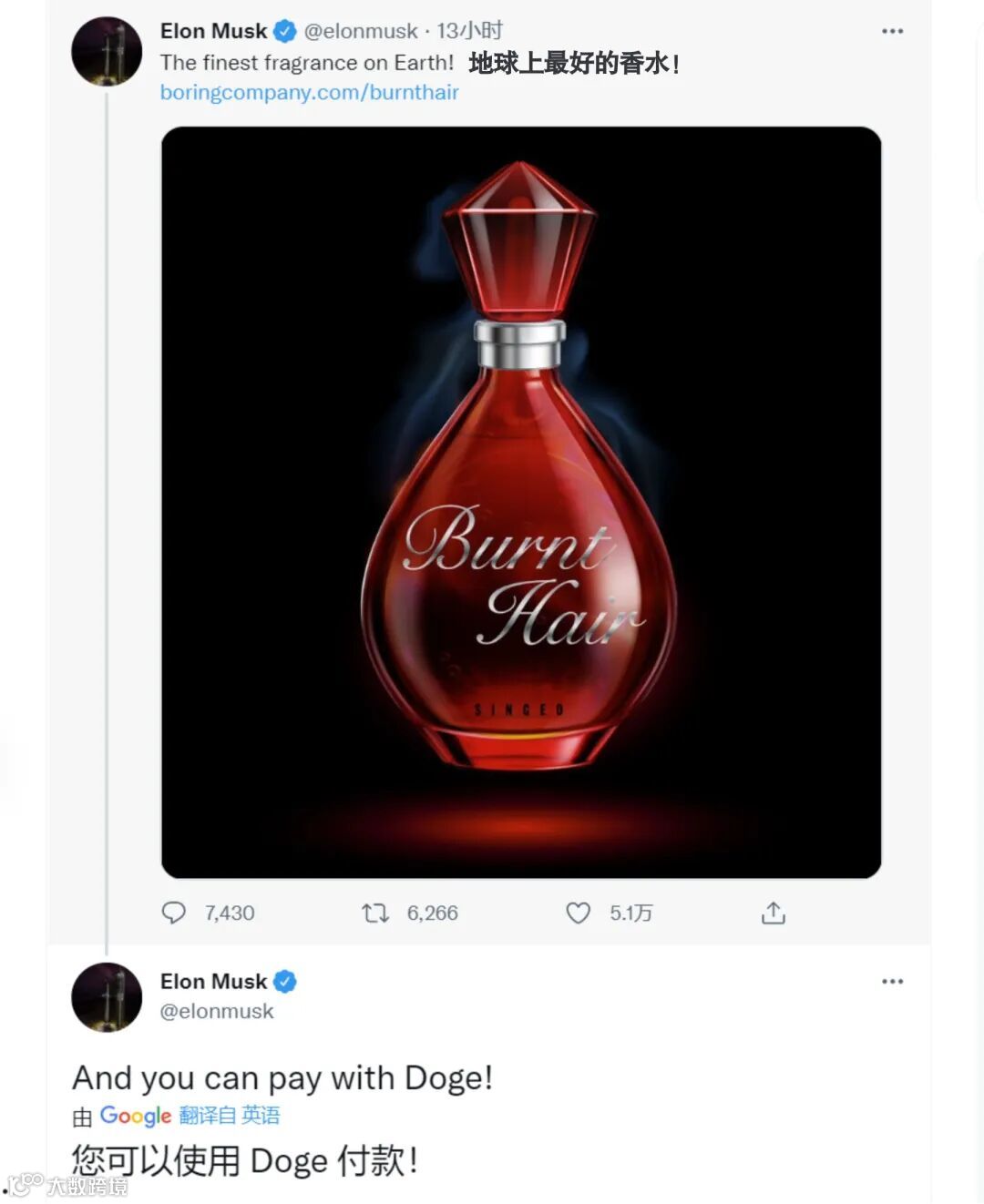Open profile avatar on the Doge tweet
The image size is (984, 1204).
pyautogui.click(x=107, y=997)
